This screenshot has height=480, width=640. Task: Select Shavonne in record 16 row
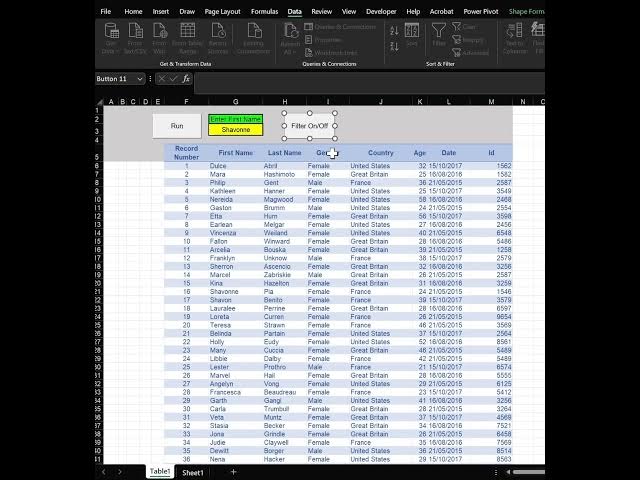tap(236, 291)
